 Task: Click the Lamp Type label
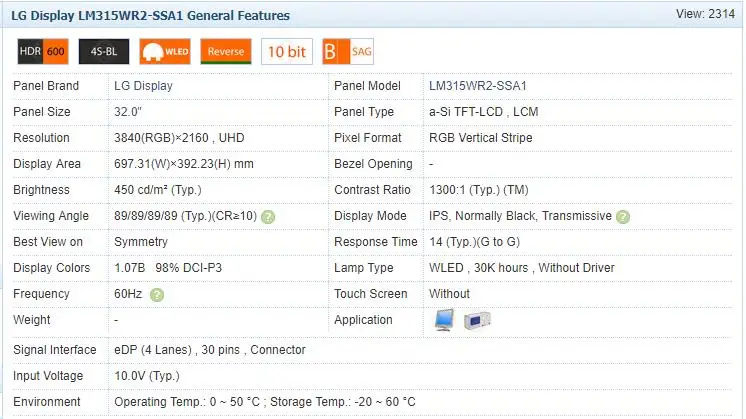coord(363,268)
